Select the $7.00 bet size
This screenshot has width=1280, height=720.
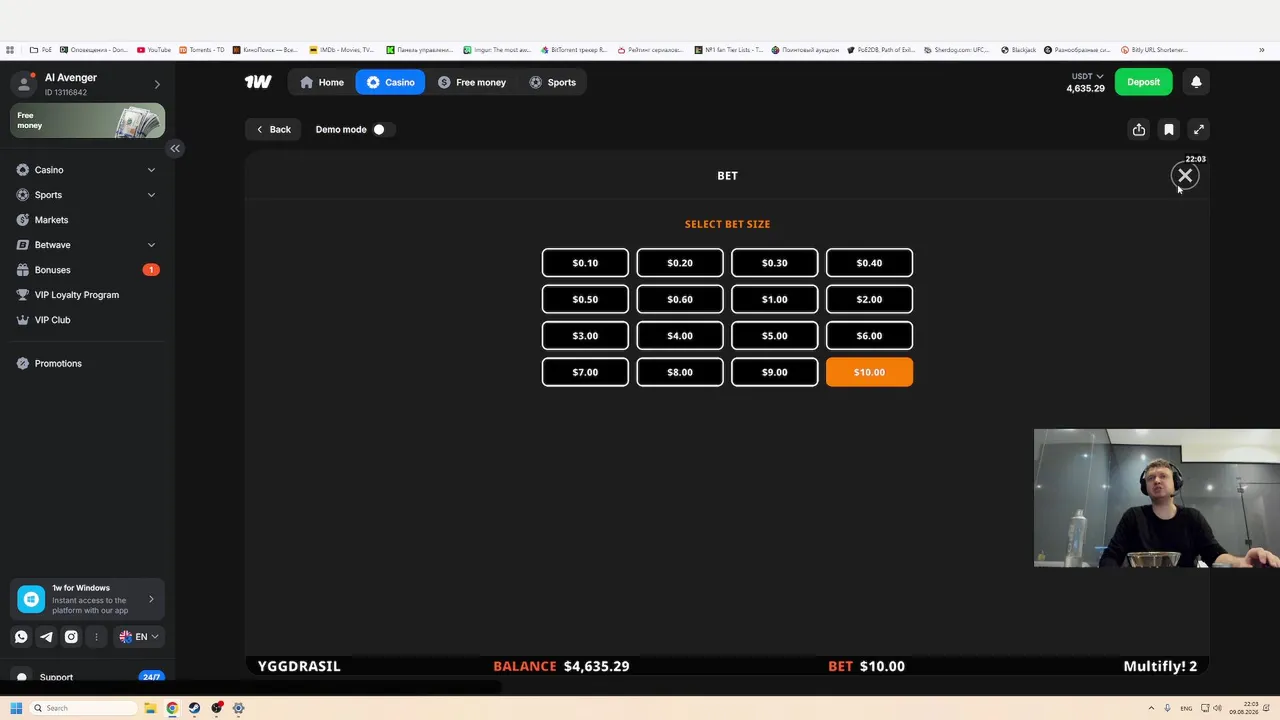[585, 372]
